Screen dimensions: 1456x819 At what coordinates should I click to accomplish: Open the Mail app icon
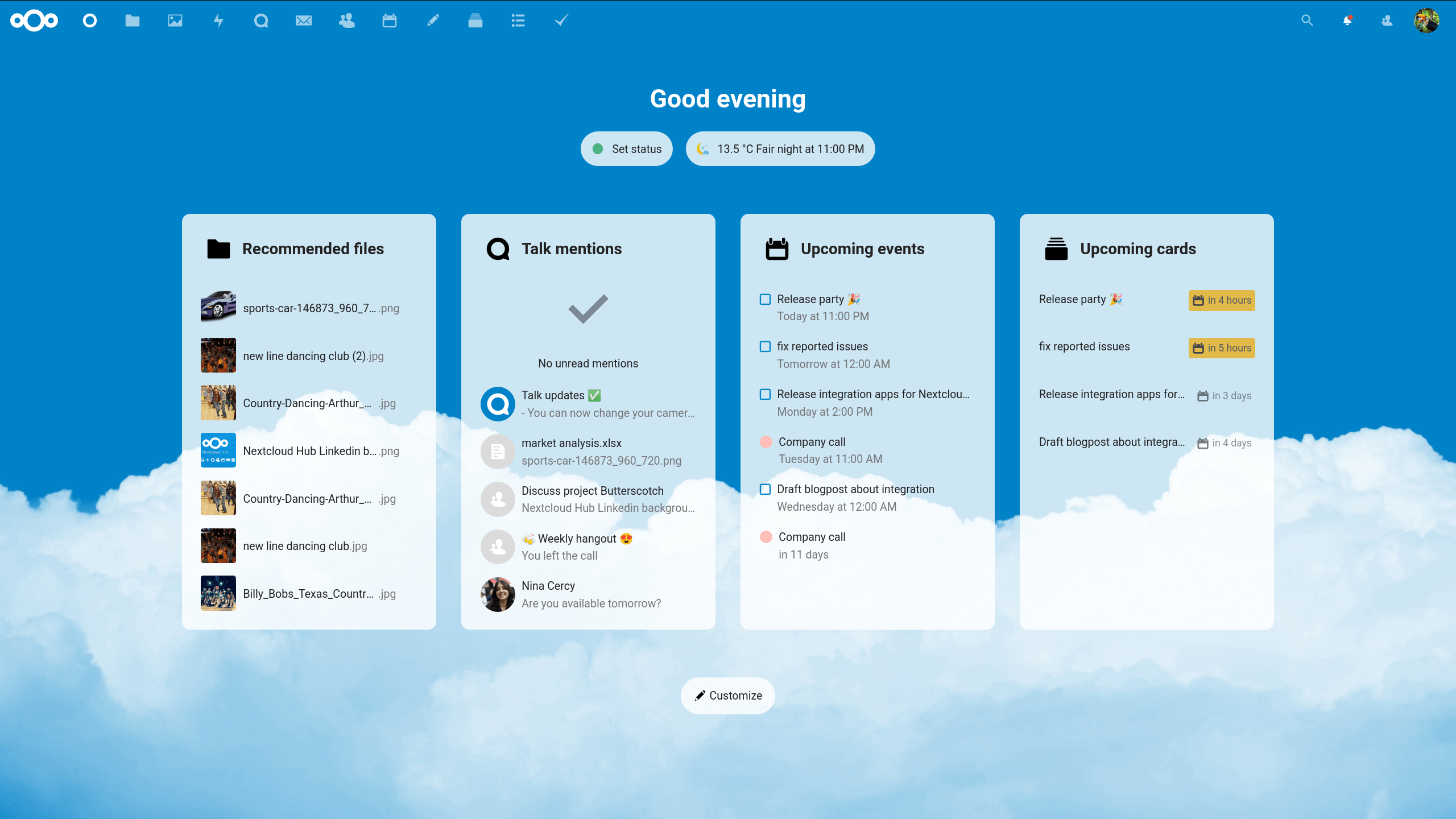304,20
